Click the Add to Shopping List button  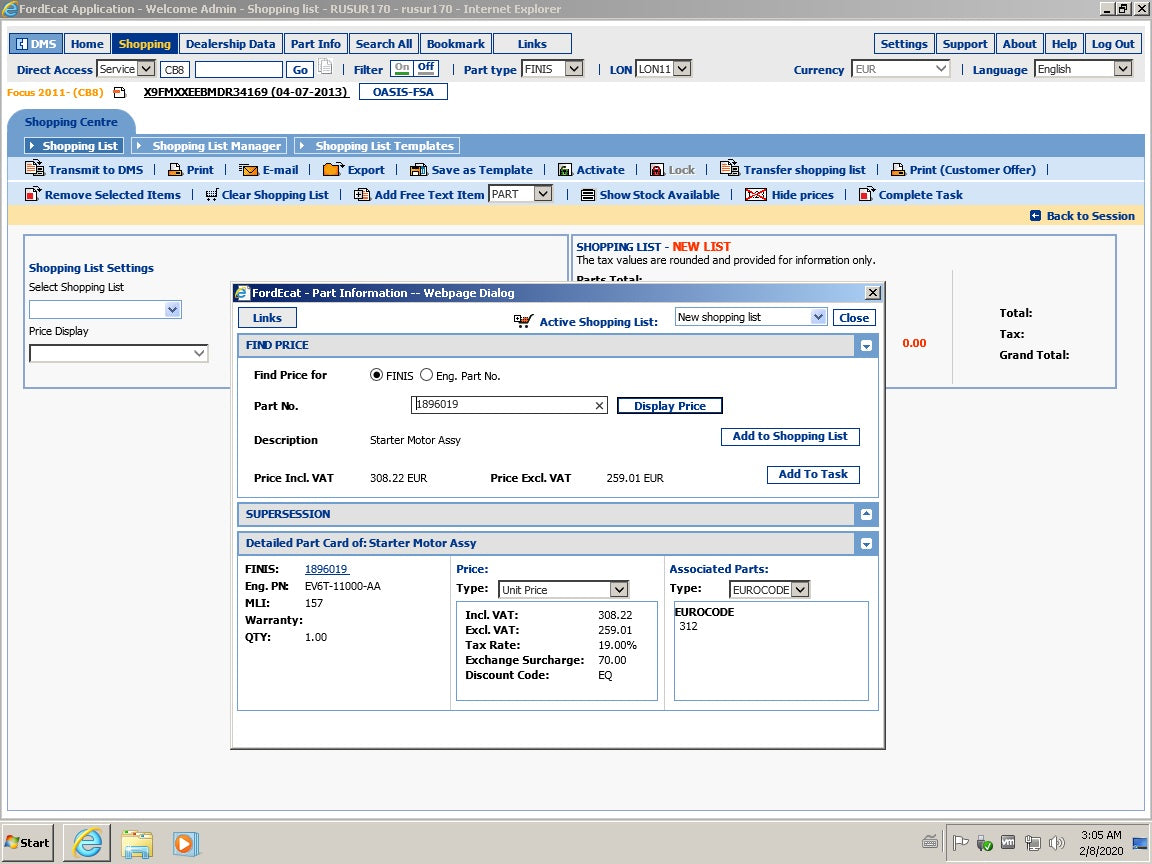(790, 436)
